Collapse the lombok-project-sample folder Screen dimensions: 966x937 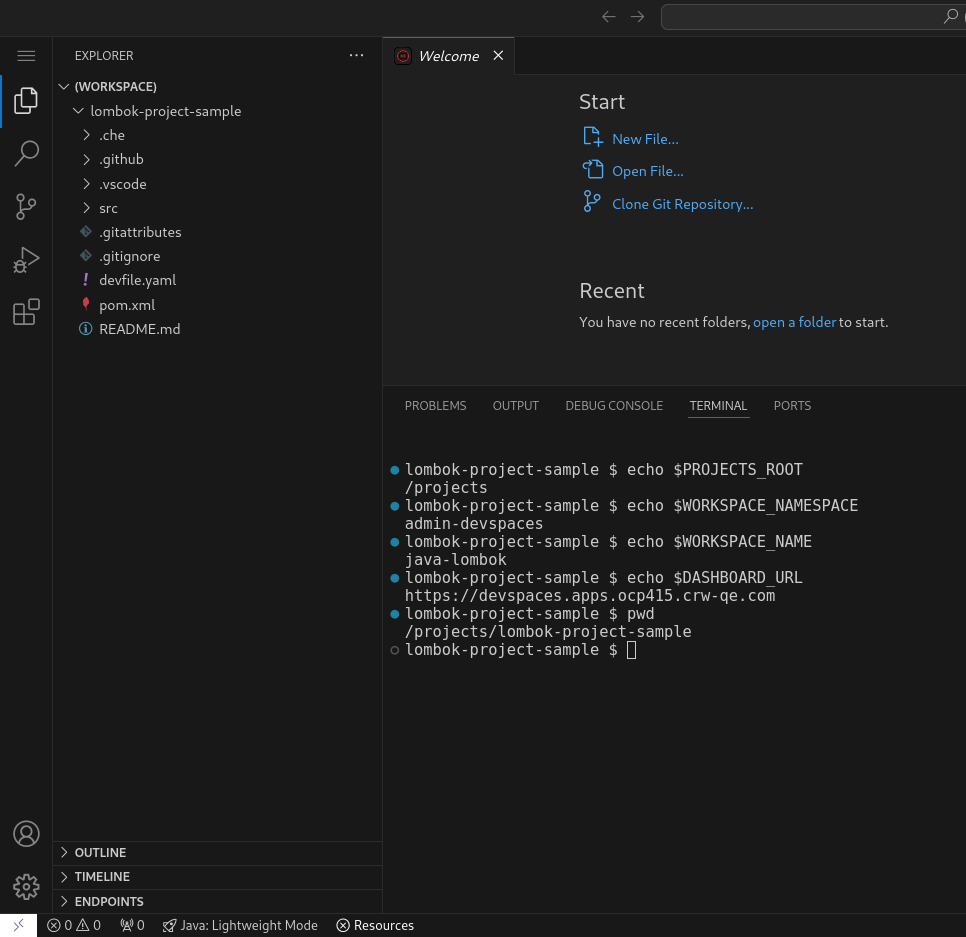tap(165, 111)
